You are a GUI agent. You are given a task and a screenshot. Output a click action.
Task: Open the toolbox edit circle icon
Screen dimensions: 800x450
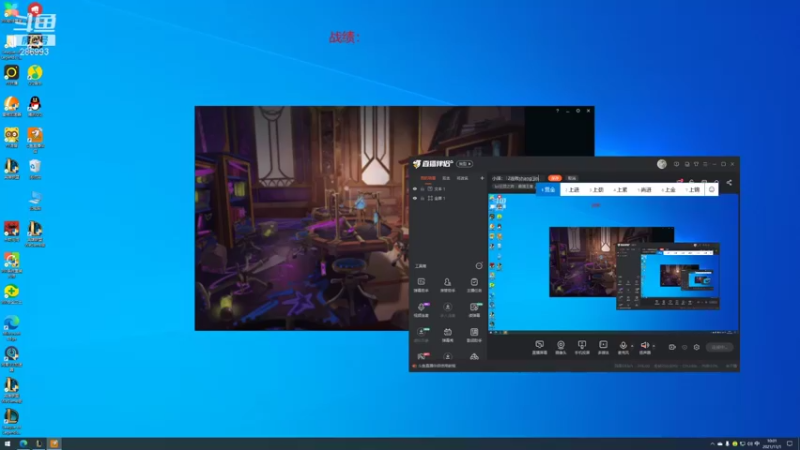click(479, 265)
